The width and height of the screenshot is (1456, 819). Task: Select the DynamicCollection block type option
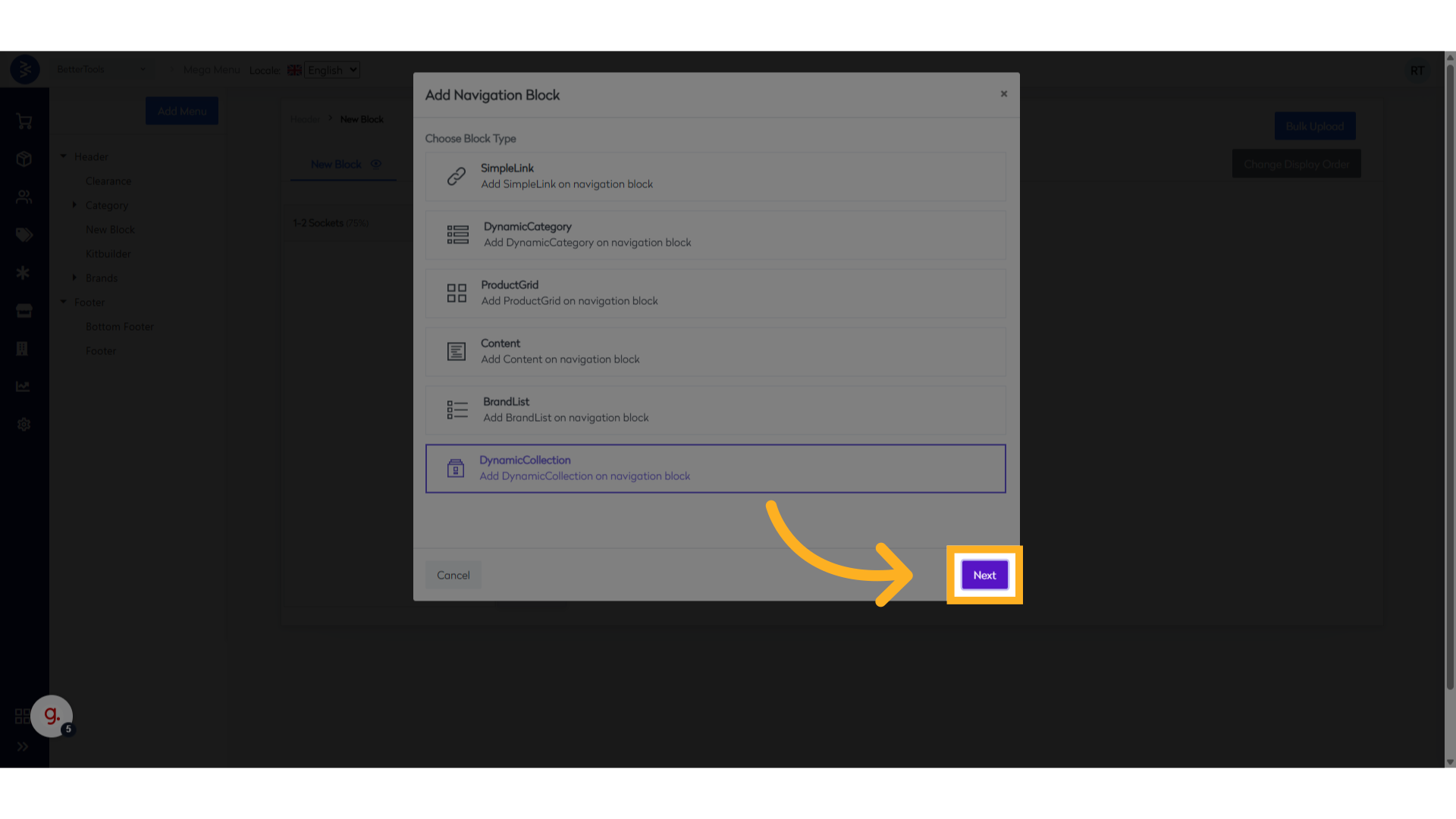[715, 468]
